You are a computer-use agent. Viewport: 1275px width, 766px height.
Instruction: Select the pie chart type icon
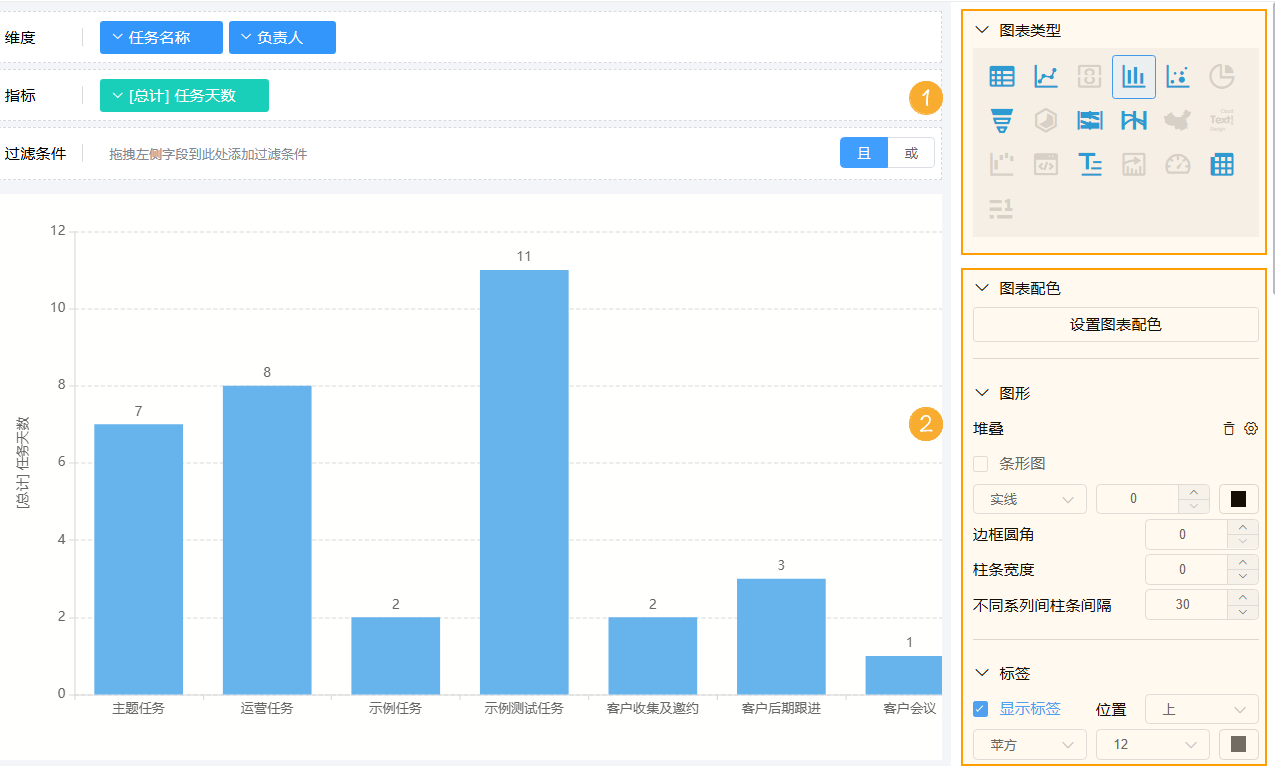tap(1222, 76)
